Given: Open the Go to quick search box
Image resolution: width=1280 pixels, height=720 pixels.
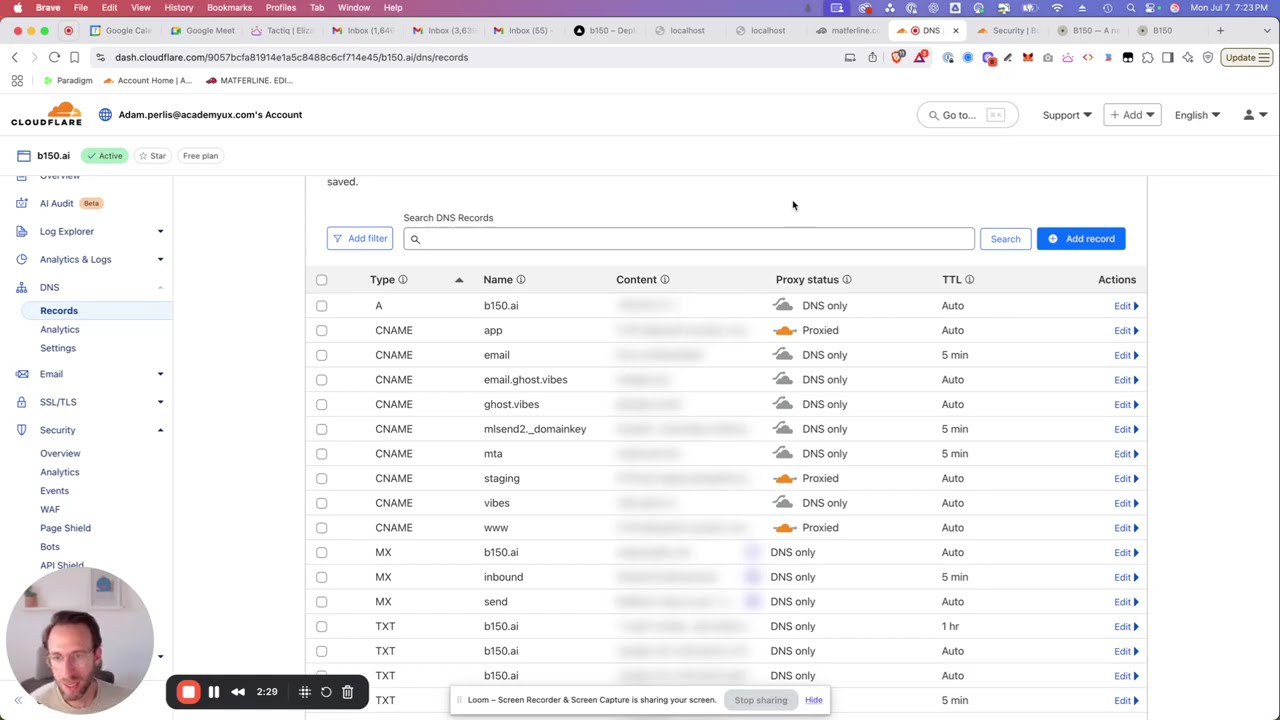Looking at the screenshot, I should pyautogui.click(x=967, y=115).
